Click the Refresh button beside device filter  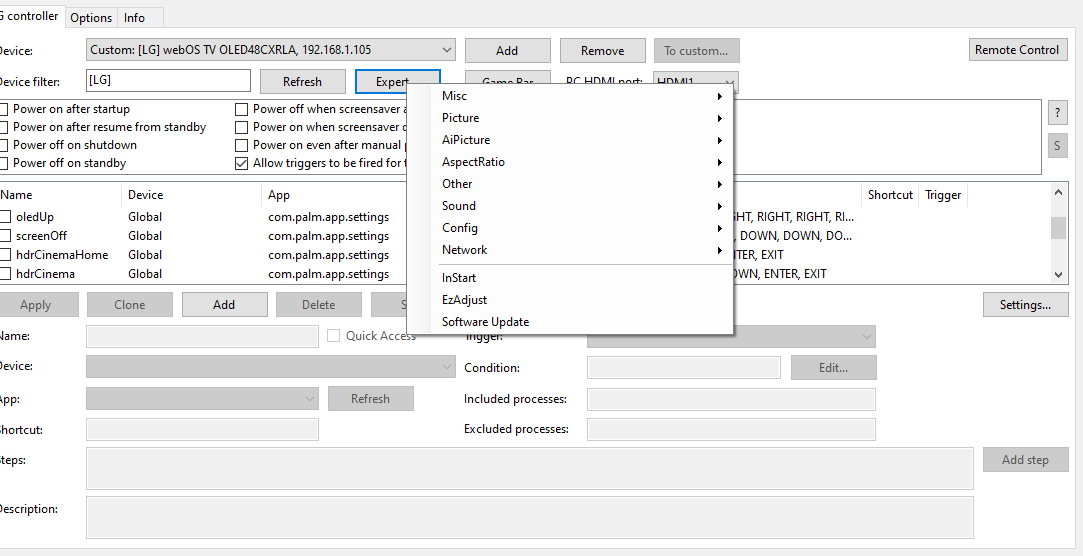coord(302,82)
